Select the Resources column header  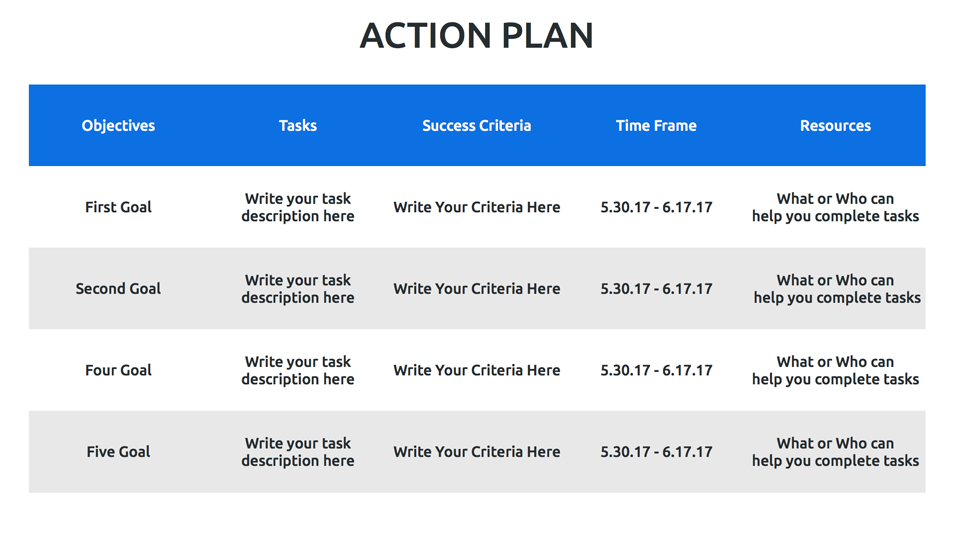(835, 126)
